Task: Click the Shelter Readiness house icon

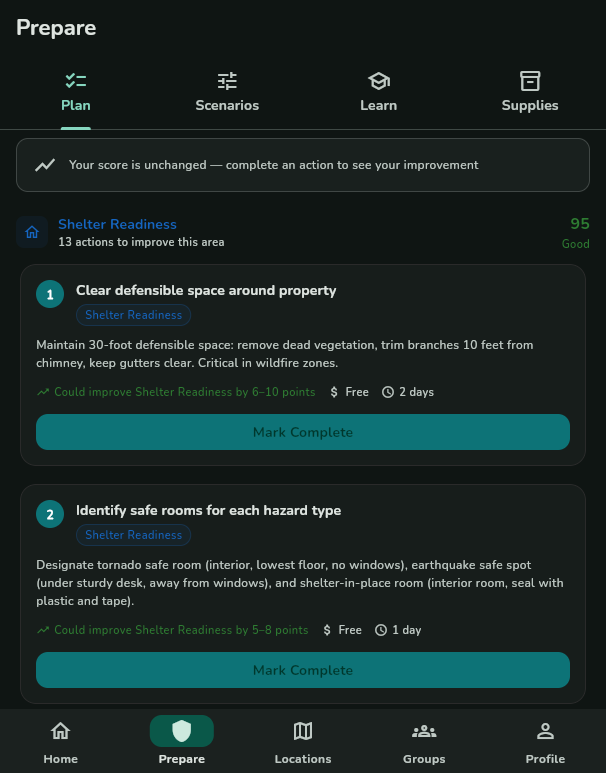Action: 32,232
